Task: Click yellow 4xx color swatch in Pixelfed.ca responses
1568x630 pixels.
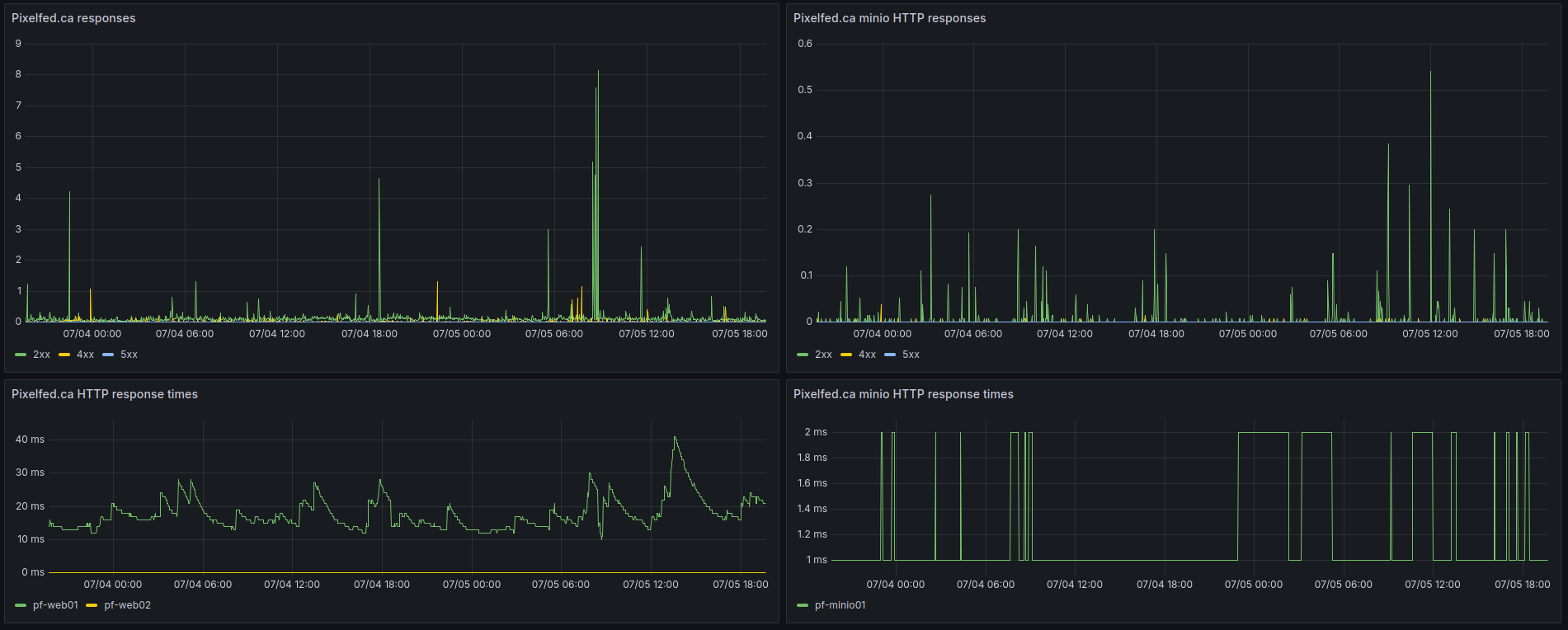Action: click(x=64, y=355)
